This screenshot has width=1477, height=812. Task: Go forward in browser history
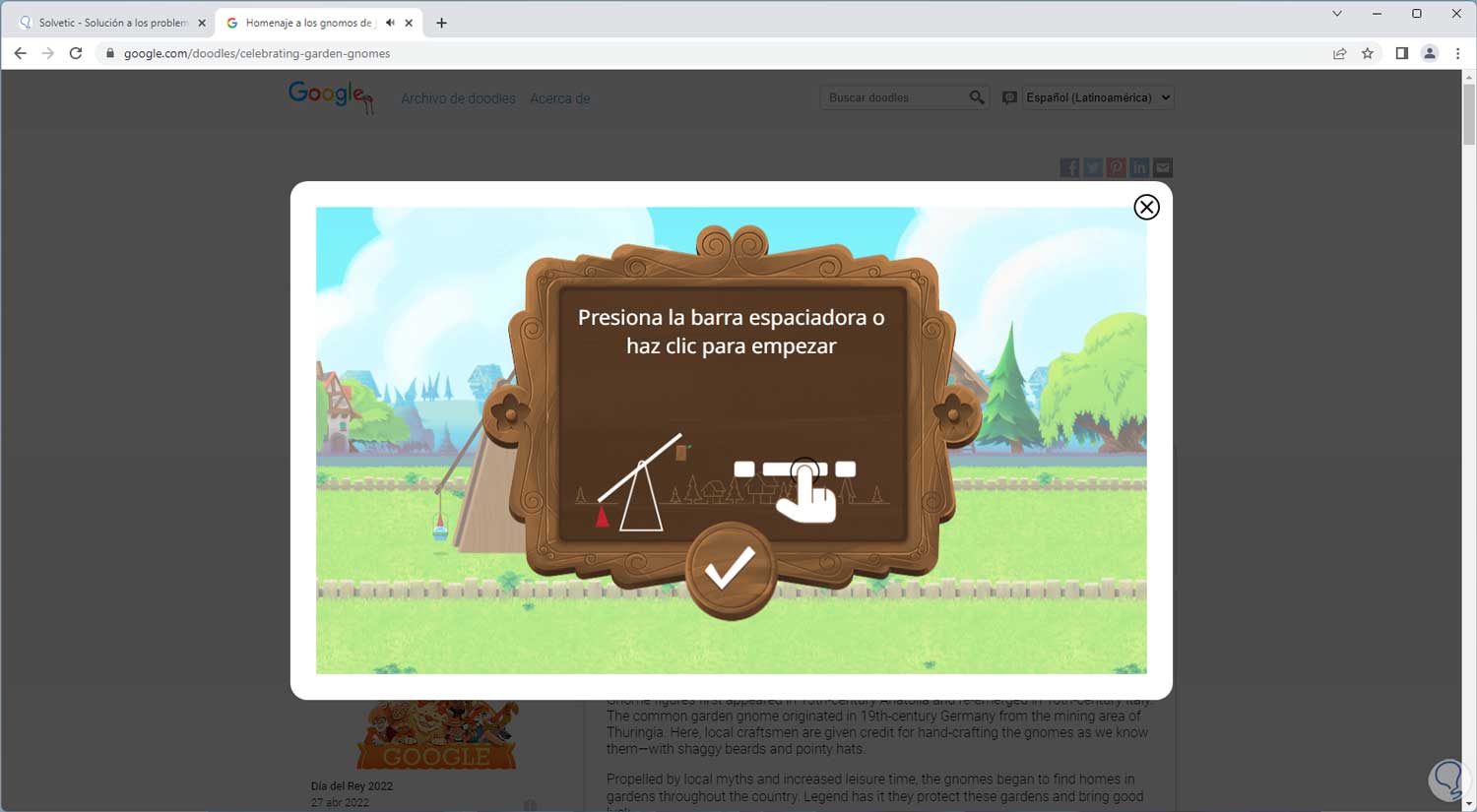[47, 53]
